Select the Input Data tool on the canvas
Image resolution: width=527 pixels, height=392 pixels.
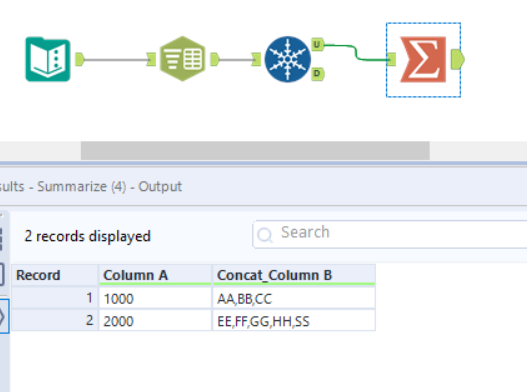[48, 59]
